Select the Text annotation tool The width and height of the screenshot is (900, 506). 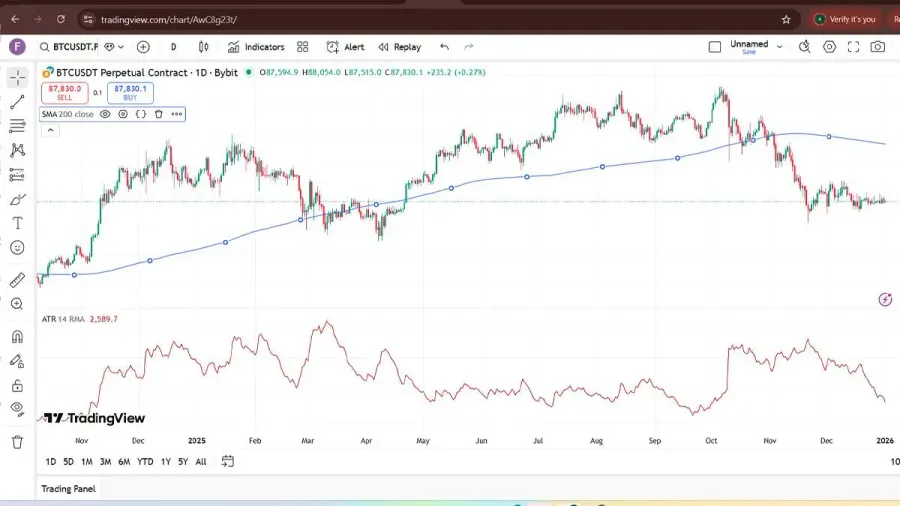click(x=18, y=223)
